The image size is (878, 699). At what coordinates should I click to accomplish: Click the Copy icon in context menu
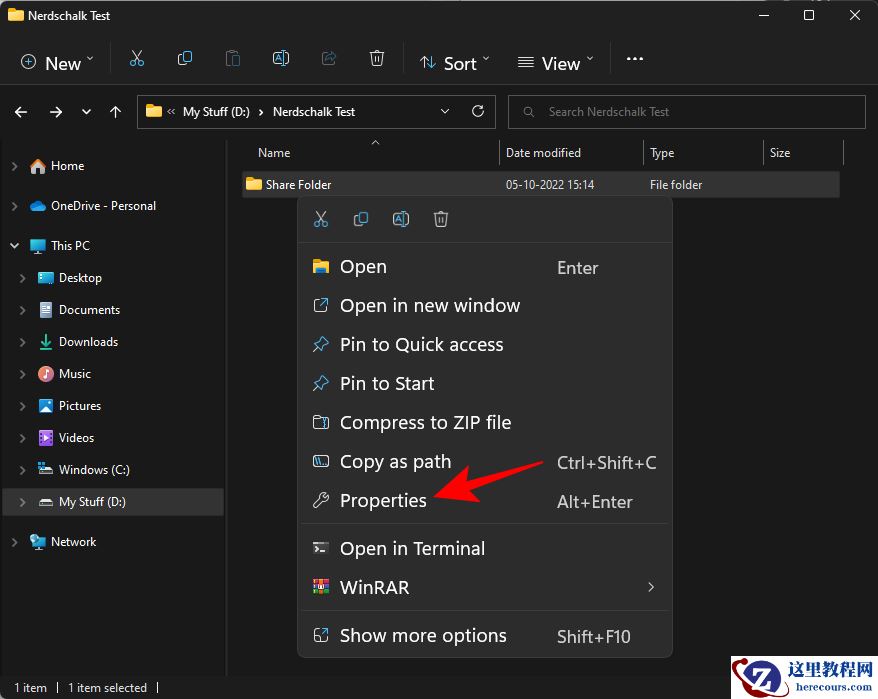(x=361, y=219)
